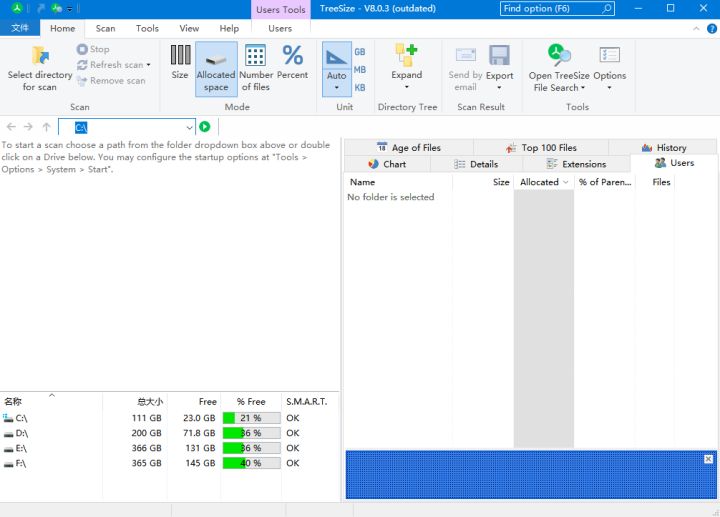720x517 pixels.
Task: Open the Auto unit dropdown arrow
Action: [337, 88]
